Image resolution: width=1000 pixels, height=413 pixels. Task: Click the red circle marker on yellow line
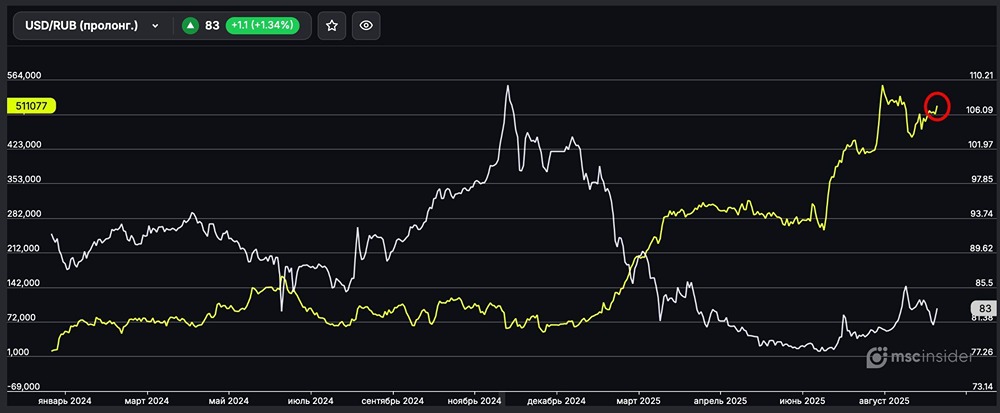tap(938, 105)
